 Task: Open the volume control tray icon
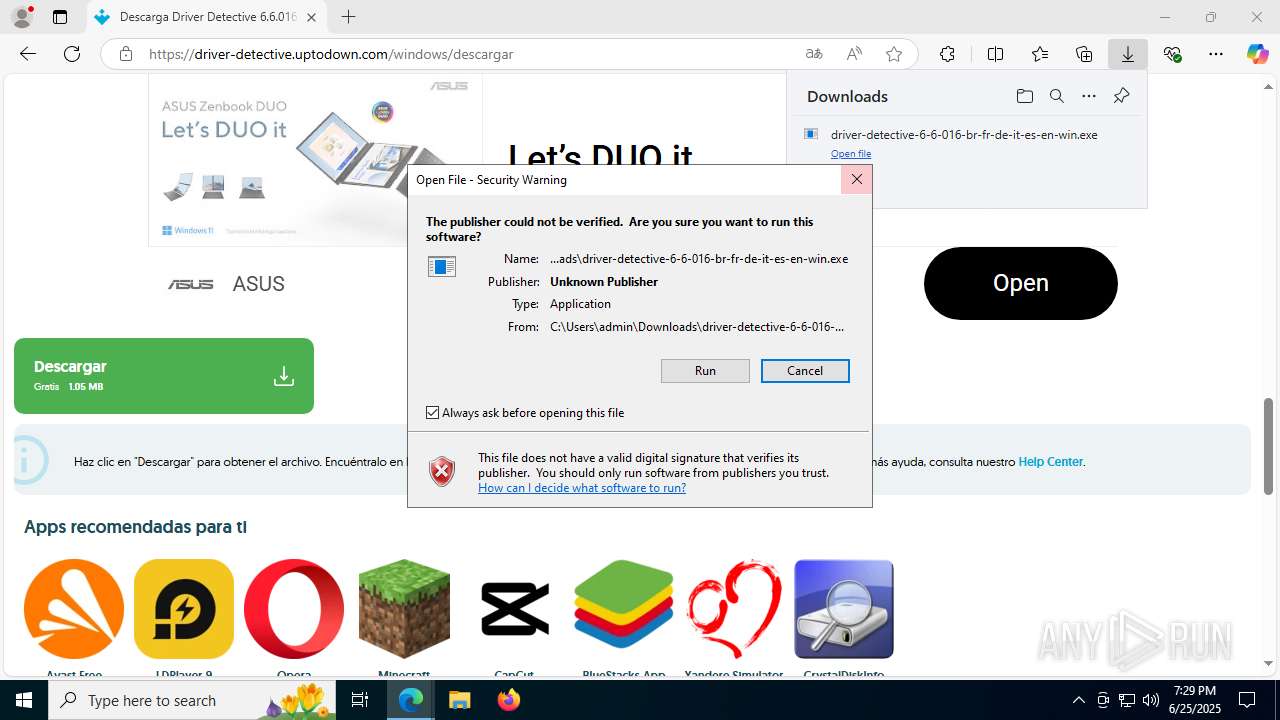(1151, 700)
